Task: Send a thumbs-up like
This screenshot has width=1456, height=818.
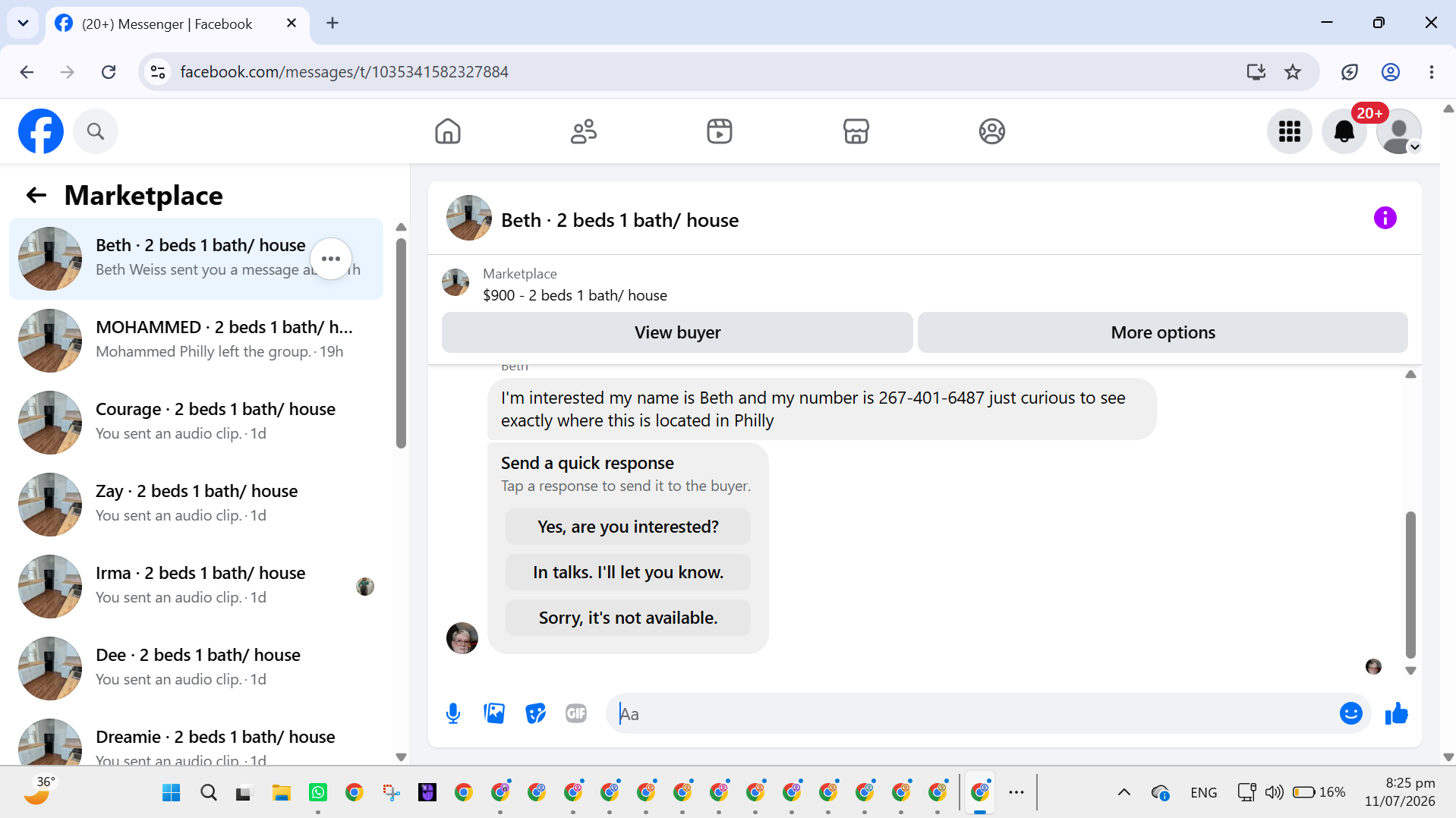Action: pyautogui.click(x=1396, y=713)
